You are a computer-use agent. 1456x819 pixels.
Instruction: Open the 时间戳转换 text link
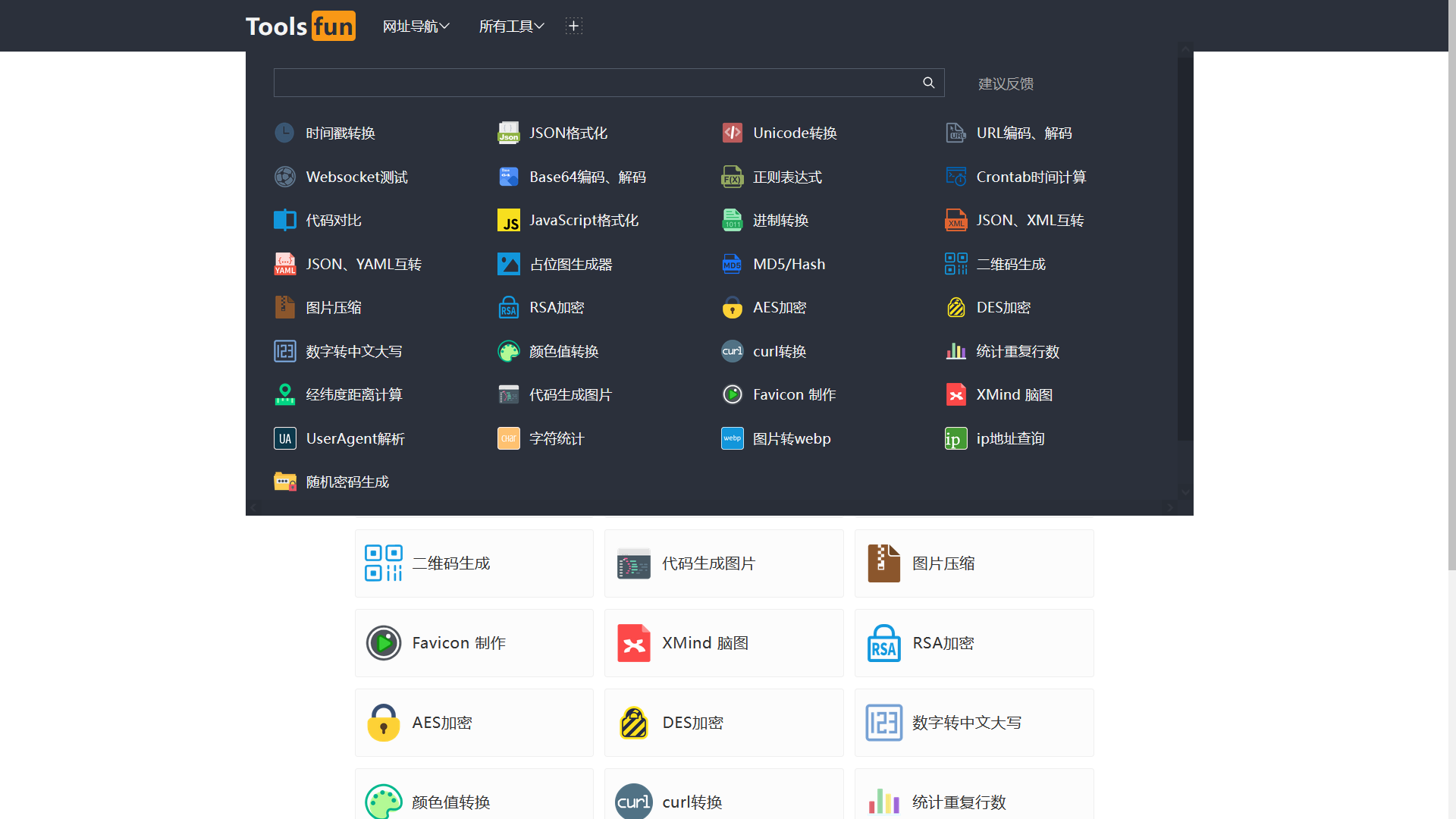pyautogui.click(x=340, y=133)
